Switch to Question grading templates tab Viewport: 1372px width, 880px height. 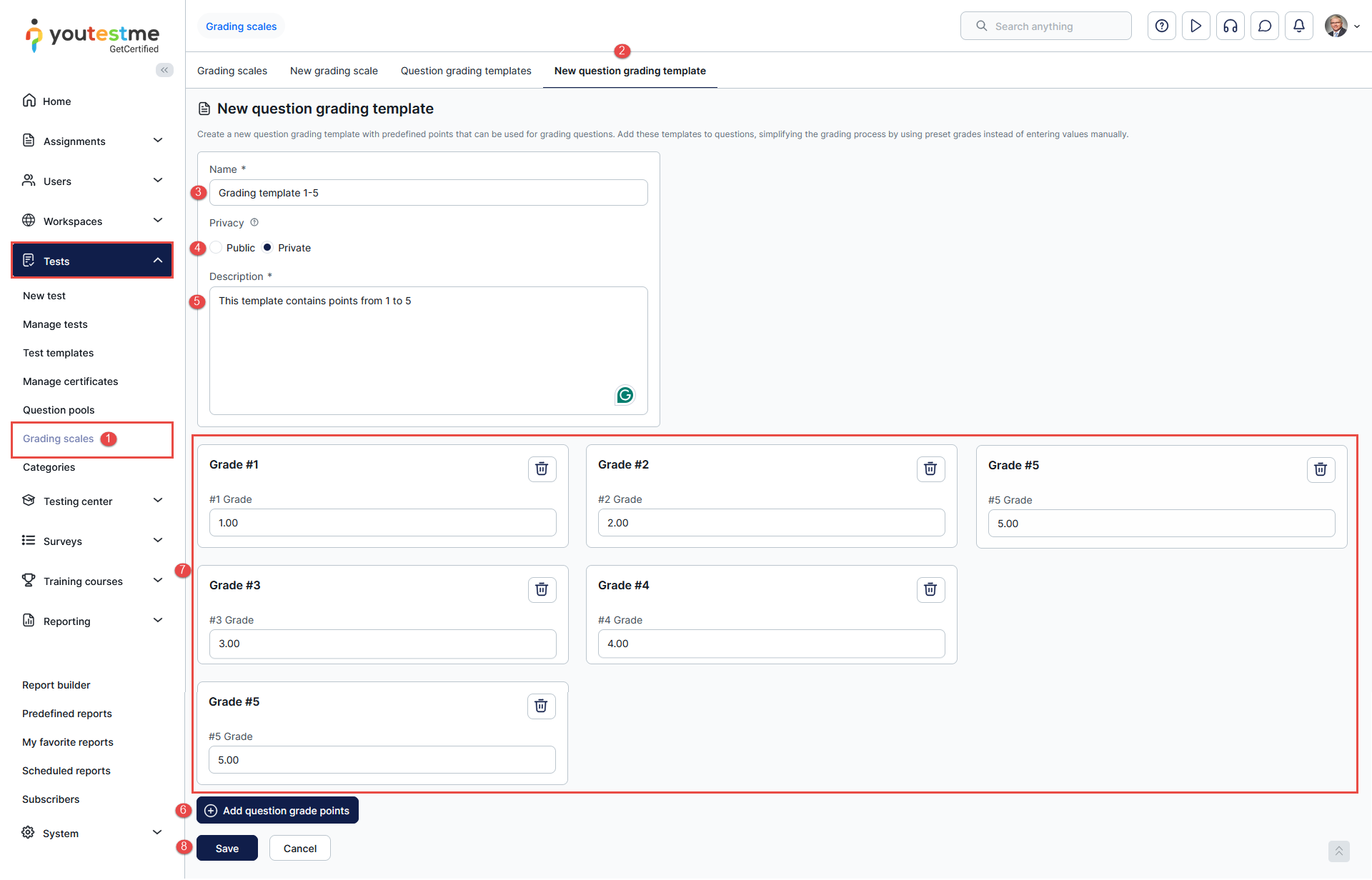[x=466, y=71]
